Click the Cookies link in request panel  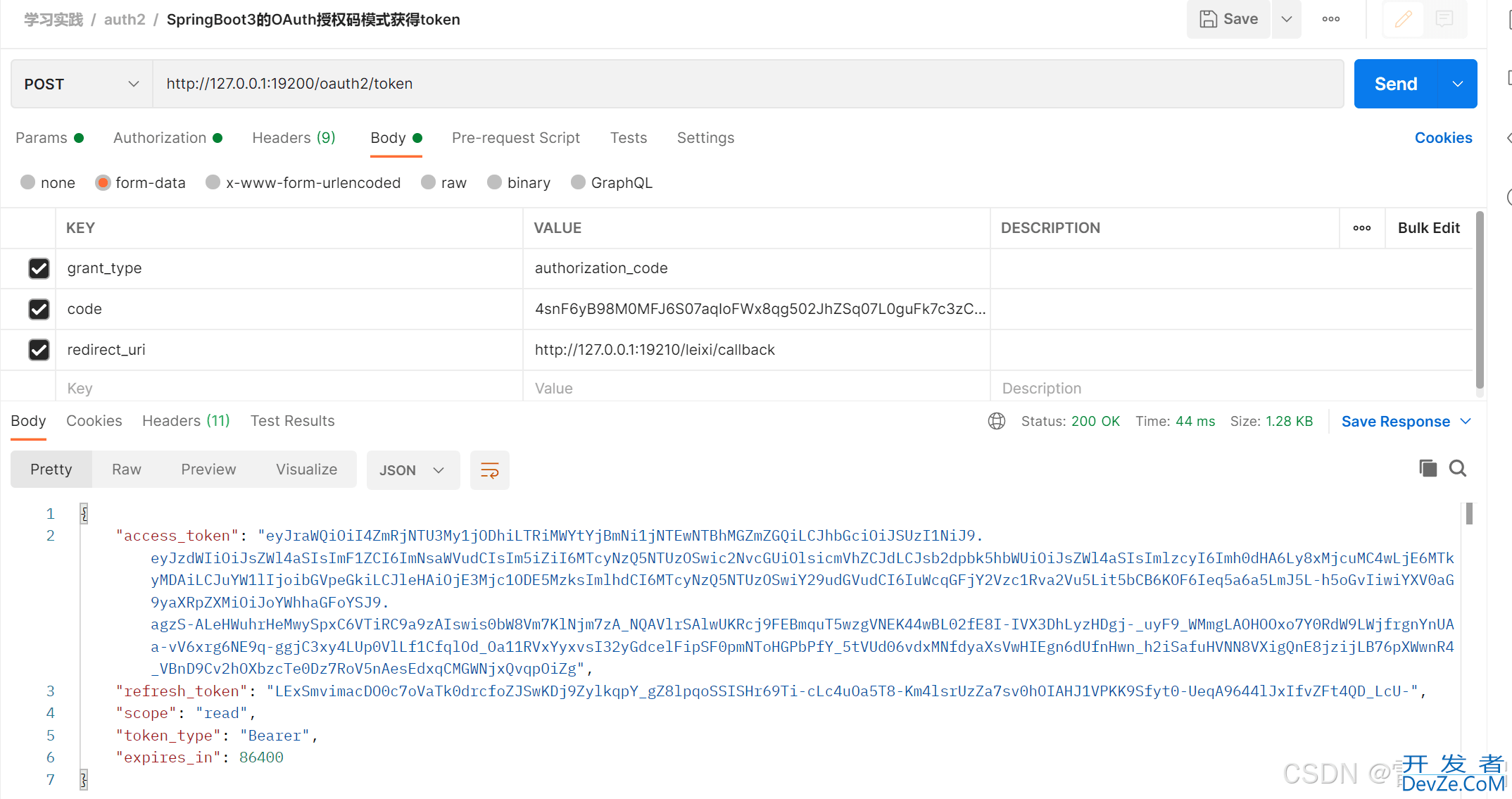1443,138
